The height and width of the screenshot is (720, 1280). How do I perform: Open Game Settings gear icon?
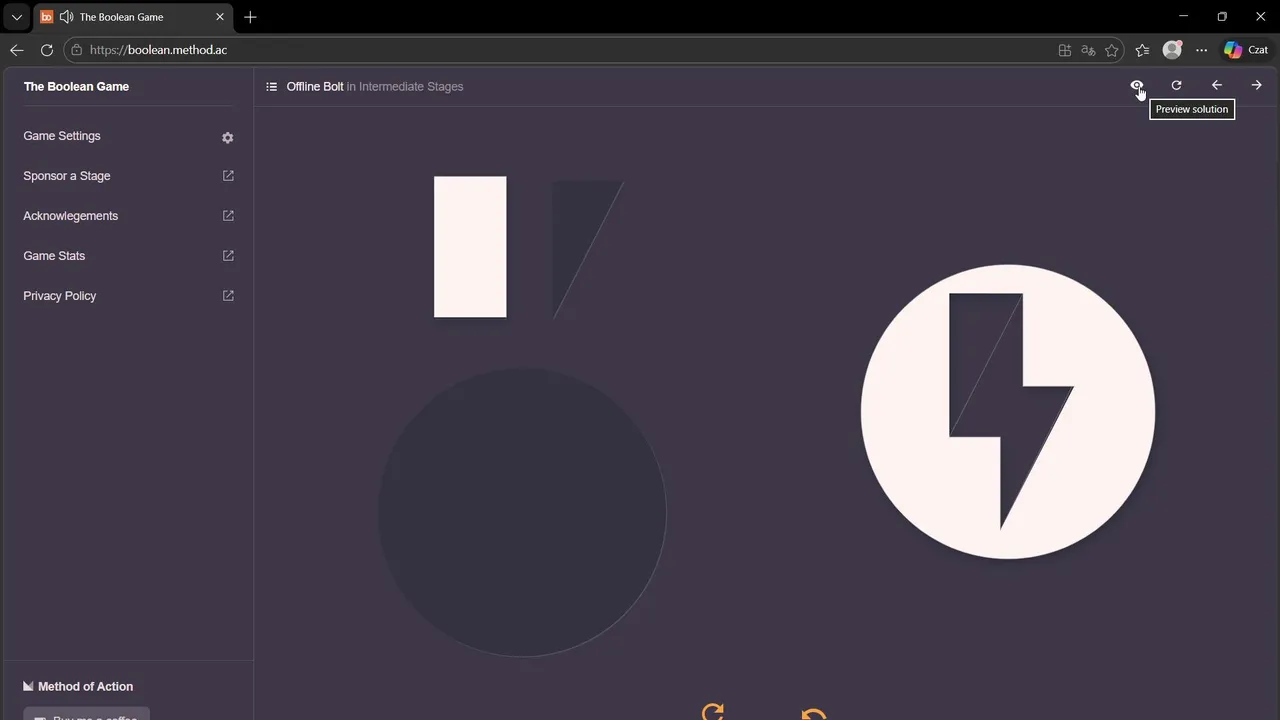pyautogui.click(x=228, y=137)
